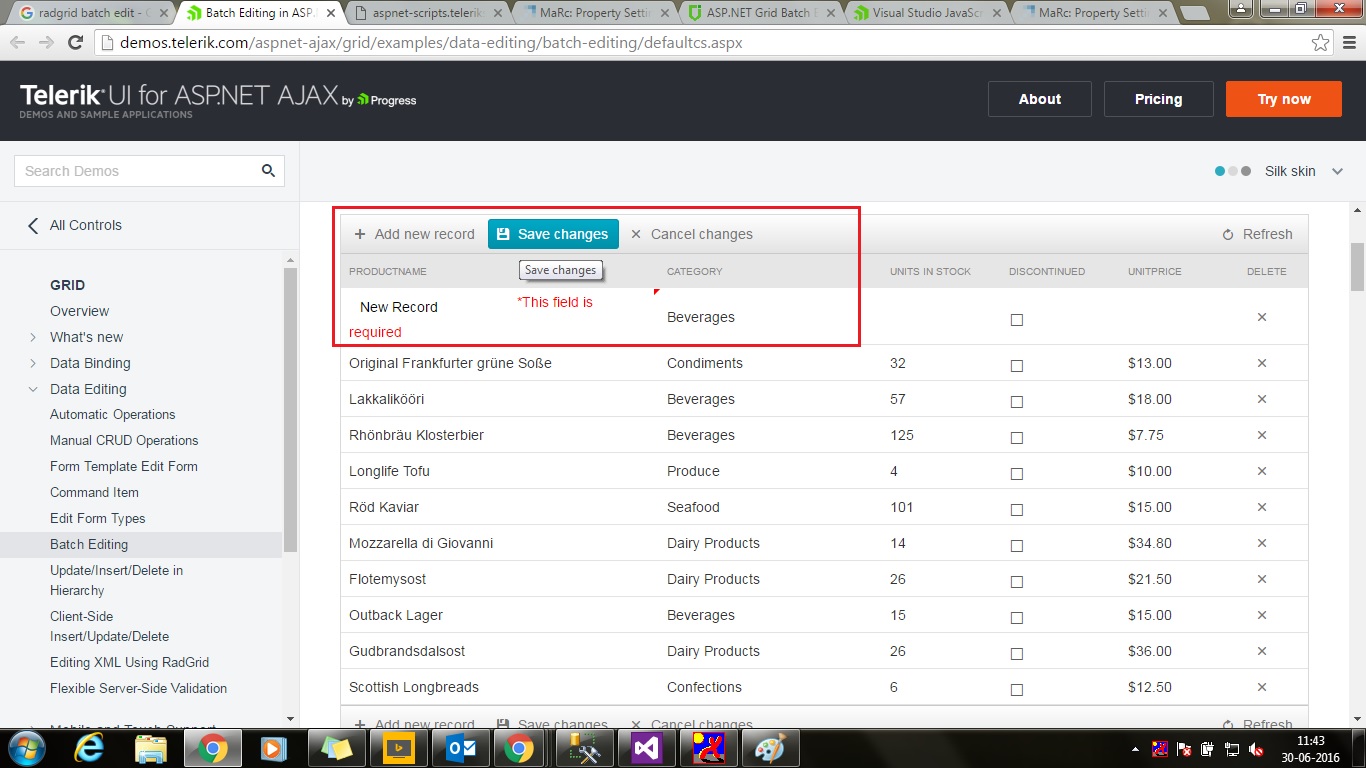Delete the Mozzarella di Giovanni row
The height and width of the screenshot is (768, 1366).
coord(1262,543)
